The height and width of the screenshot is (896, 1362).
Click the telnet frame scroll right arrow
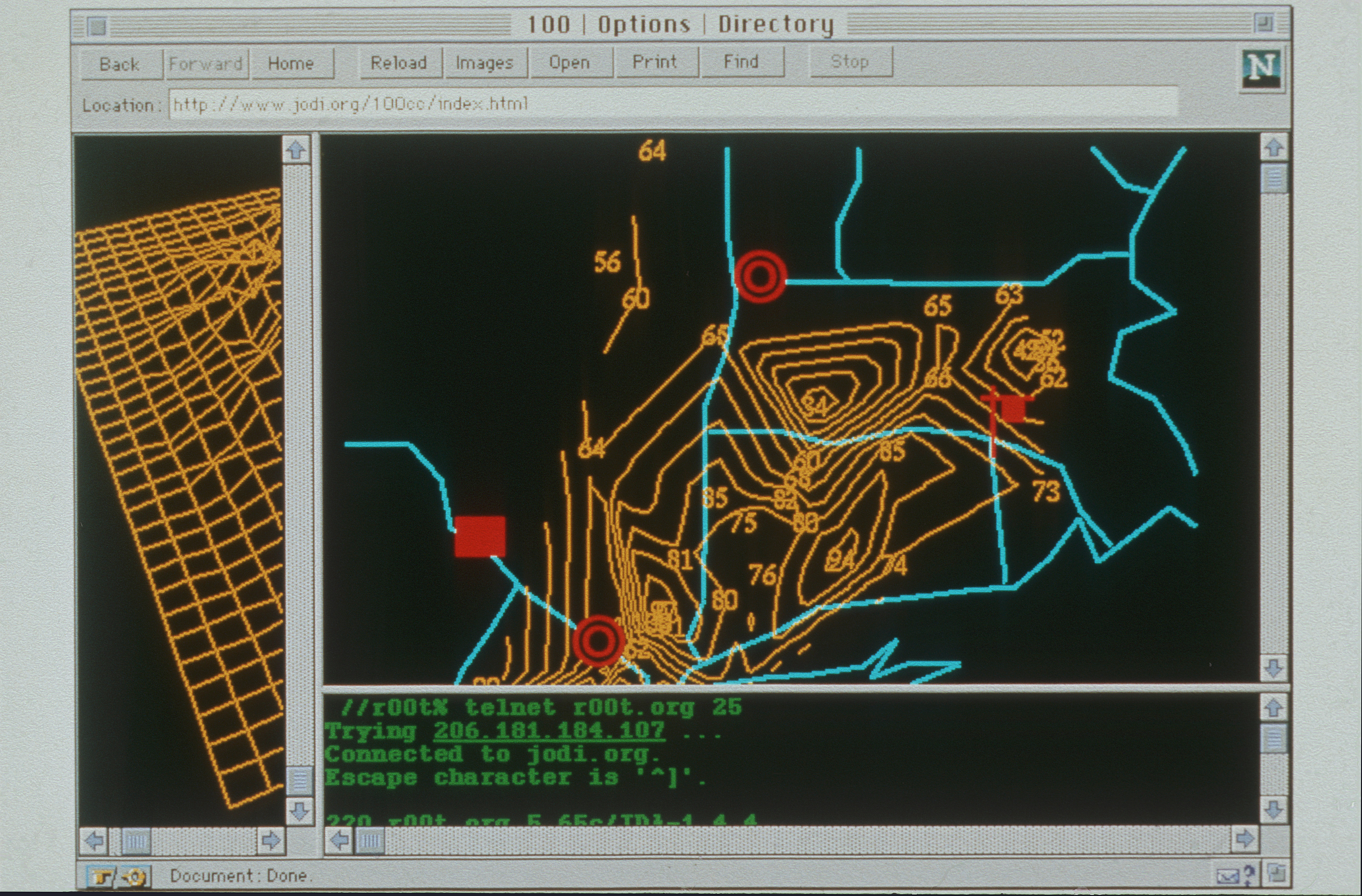(x=1245, y=839)
